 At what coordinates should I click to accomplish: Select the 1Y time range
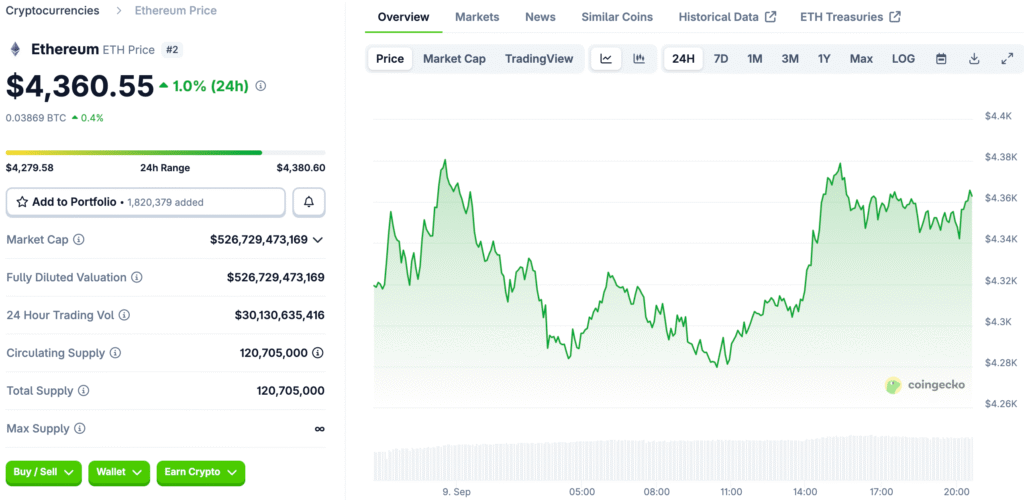click(824, 59)
